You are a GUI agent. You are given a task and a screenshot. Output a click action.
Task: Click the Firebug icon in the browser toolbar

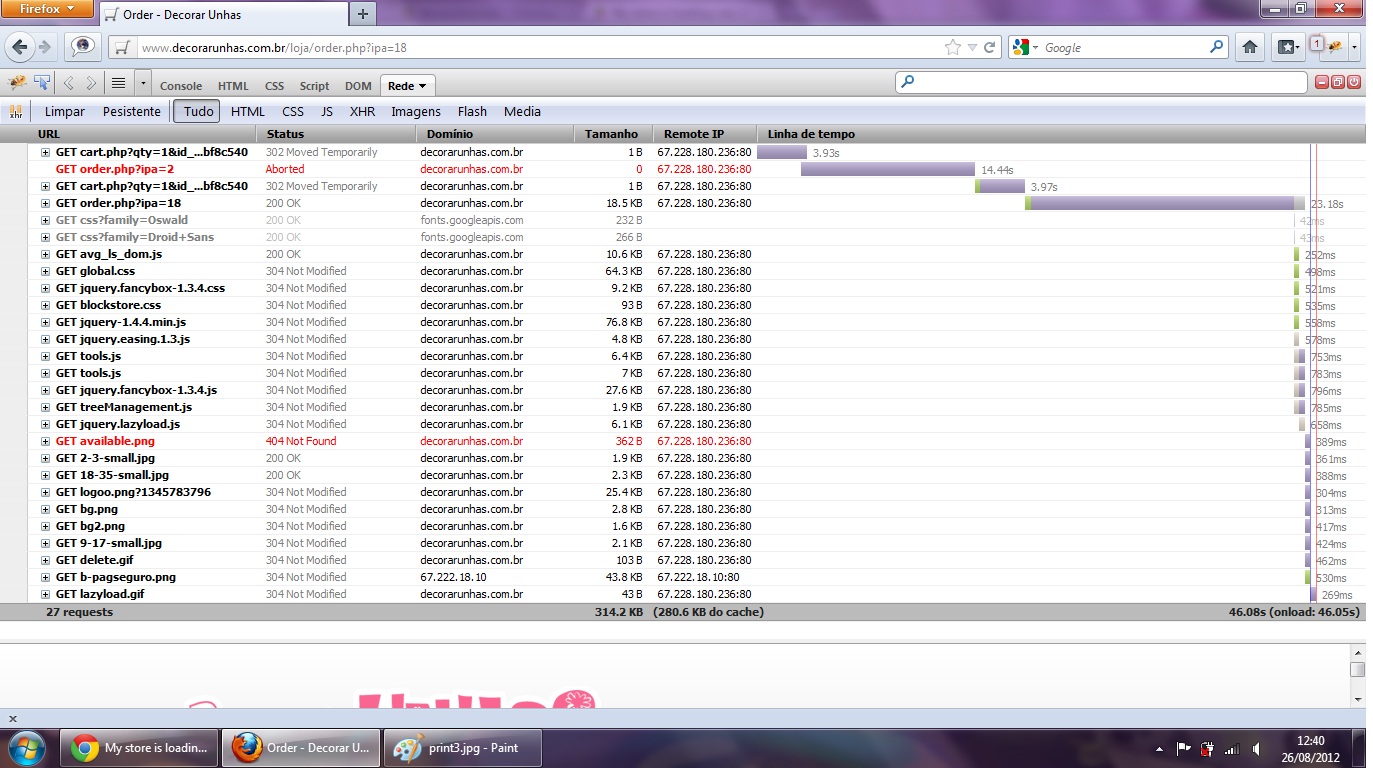[1333, 47]
